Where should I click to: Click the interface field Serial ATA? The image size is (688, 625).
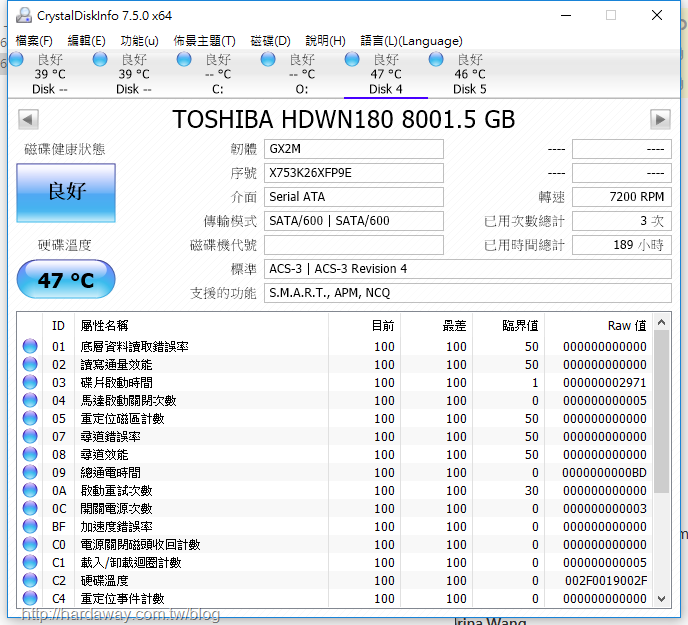354,197
